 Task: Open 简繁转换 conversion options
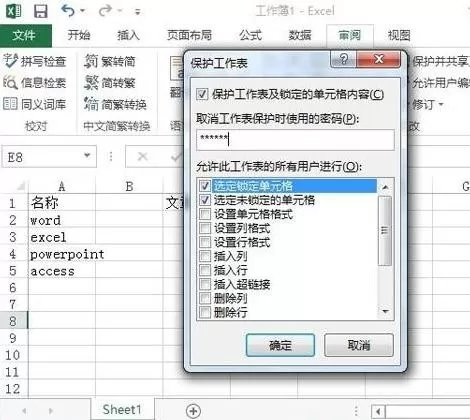115,104
